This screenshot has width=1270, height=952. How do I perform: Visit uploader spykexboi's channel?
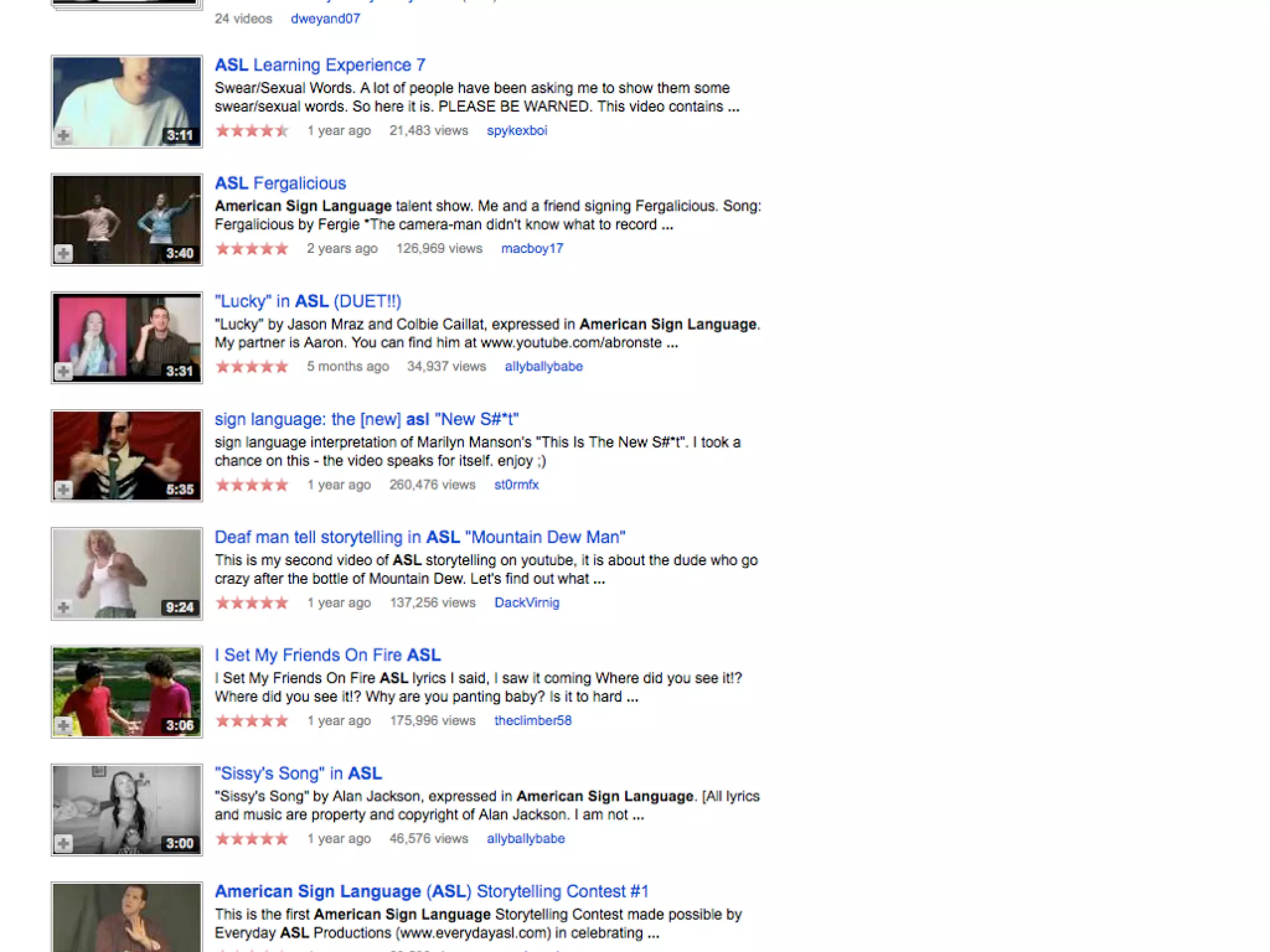(517, 131)
